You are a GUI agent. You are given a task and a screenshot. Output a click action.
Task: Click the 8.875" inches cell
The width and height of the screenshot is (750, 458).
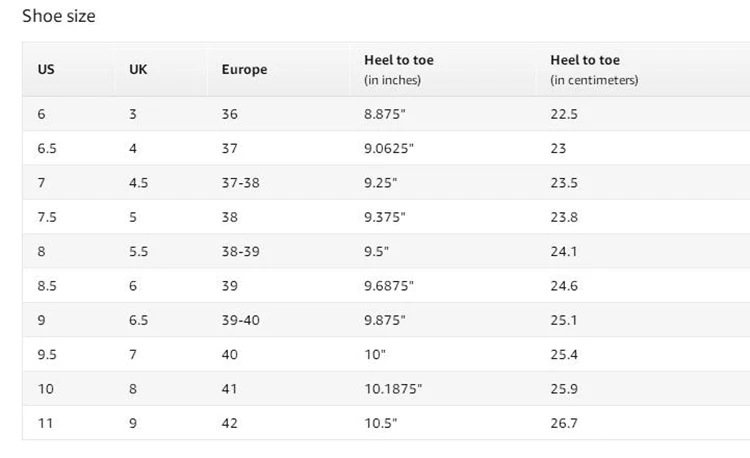384,114
